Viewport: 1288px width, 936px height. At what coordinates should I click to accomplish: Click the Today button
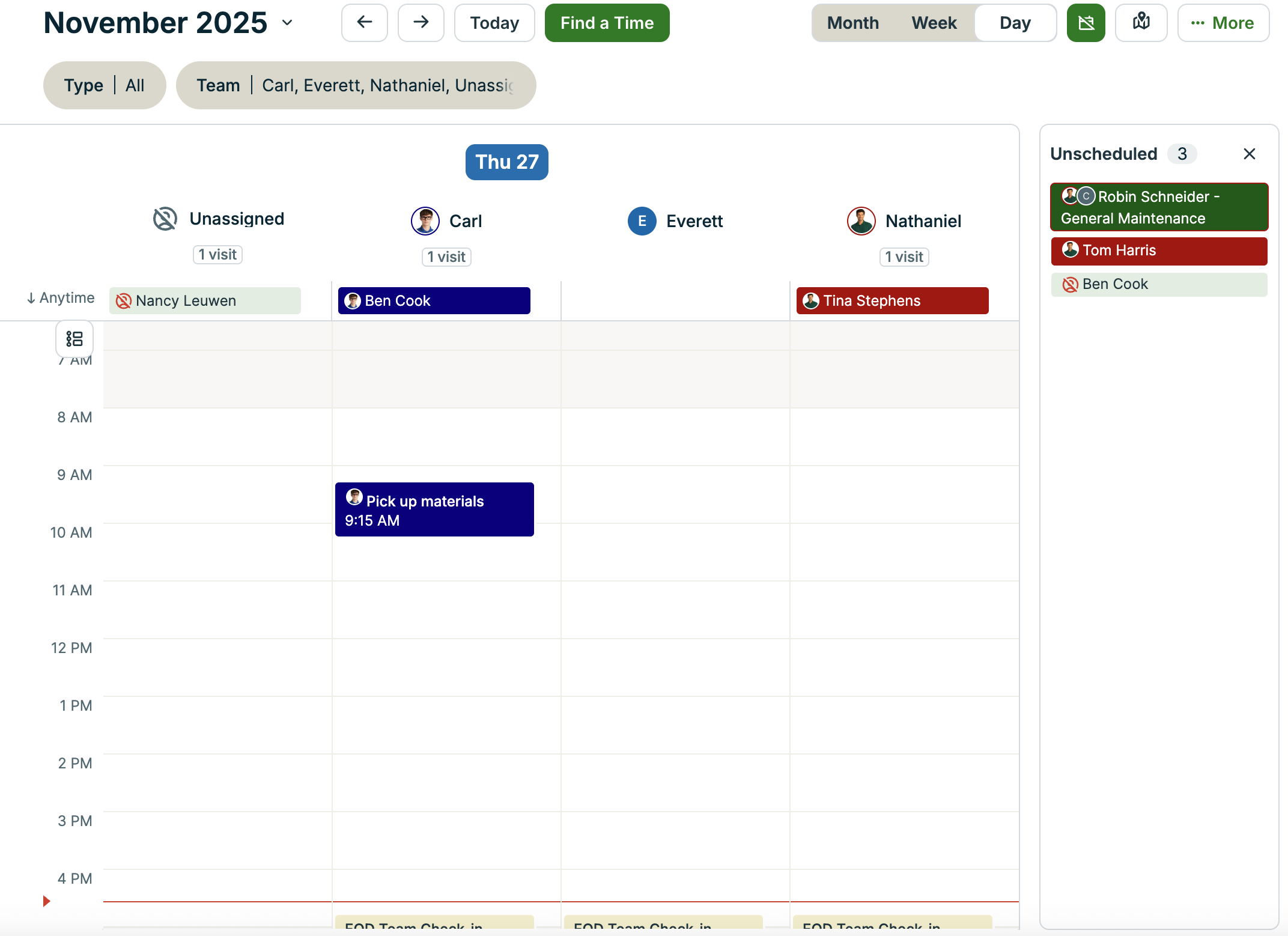coord(494,22)
